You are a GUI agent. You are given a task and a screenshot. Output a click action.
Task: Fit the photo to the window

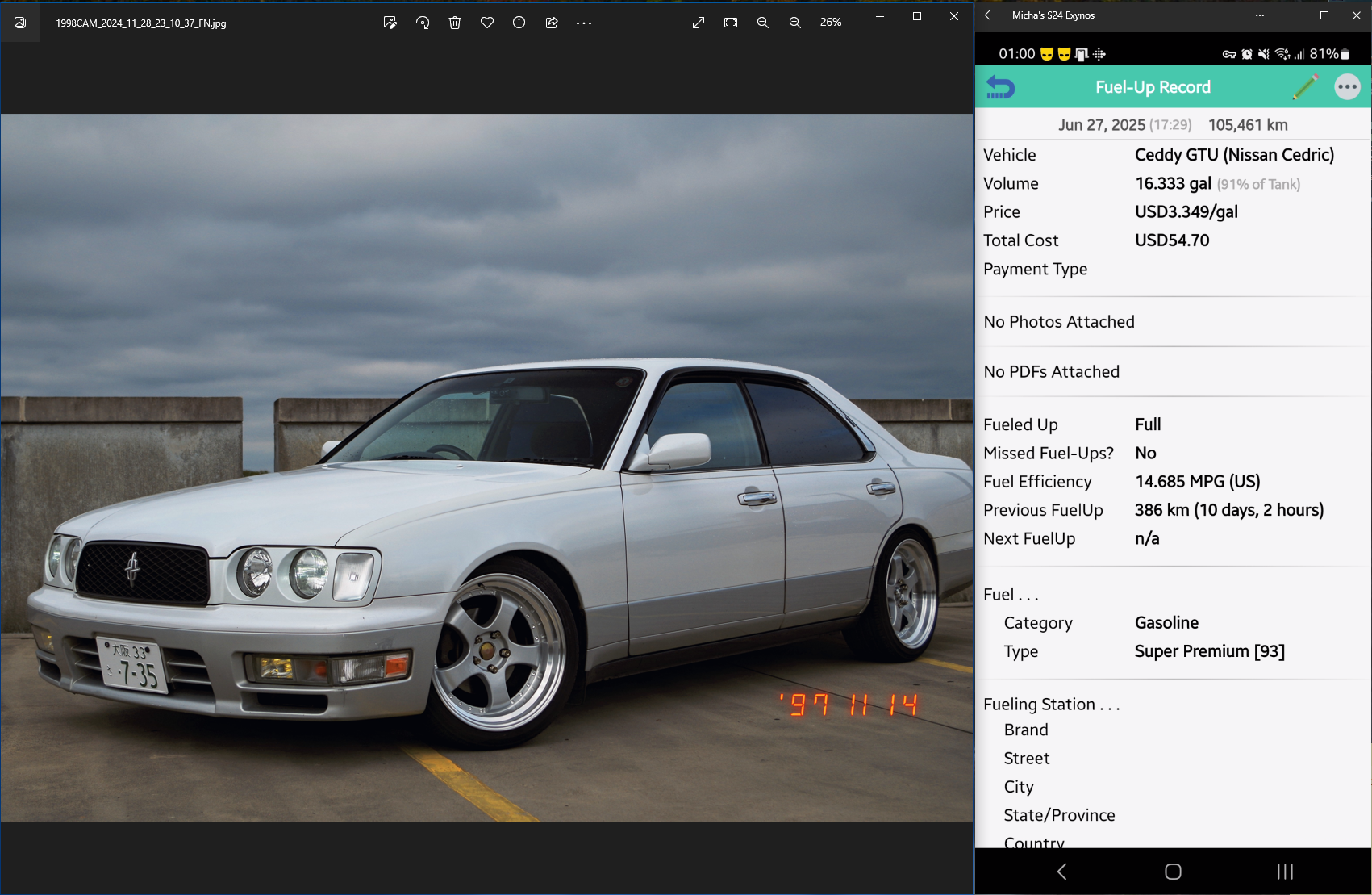pos(731,23)
